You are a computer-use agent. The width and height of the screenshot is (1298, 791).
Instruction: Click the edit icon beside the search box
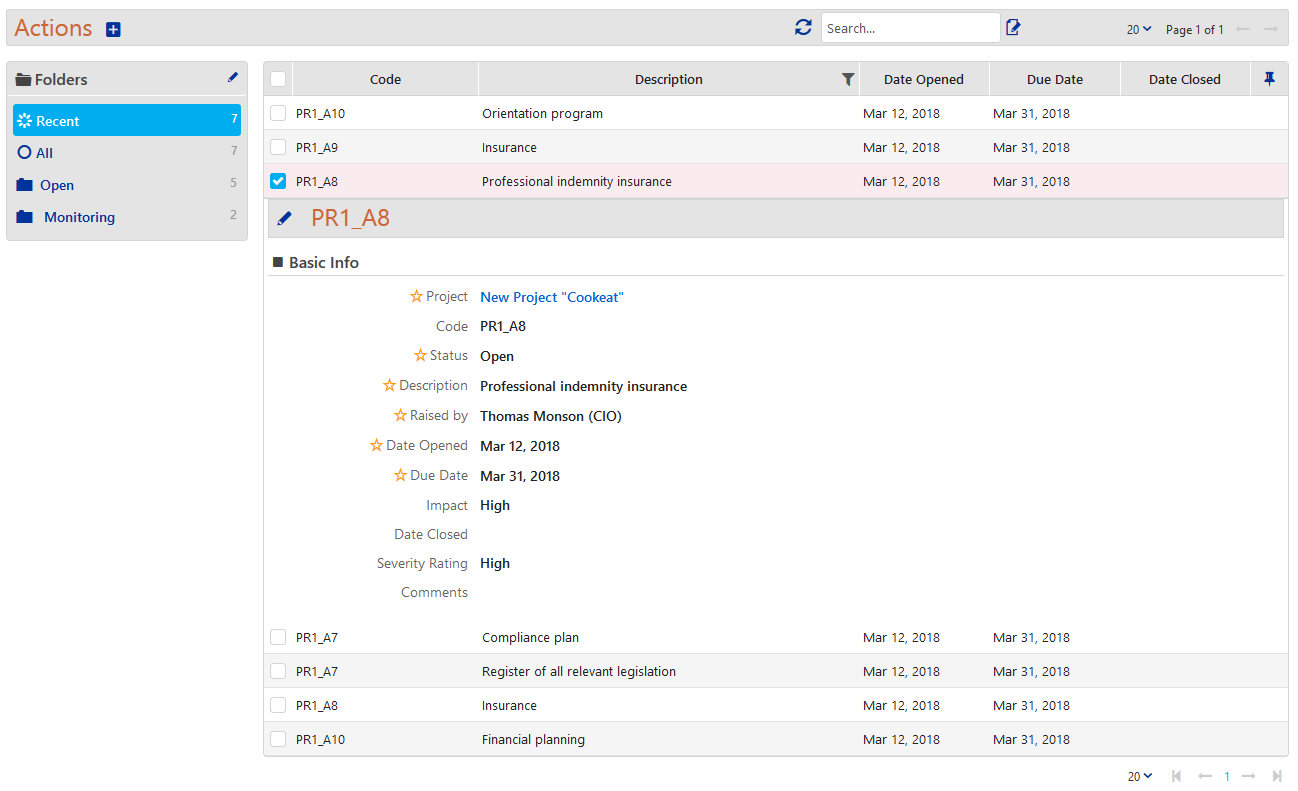coord(1013,28)
